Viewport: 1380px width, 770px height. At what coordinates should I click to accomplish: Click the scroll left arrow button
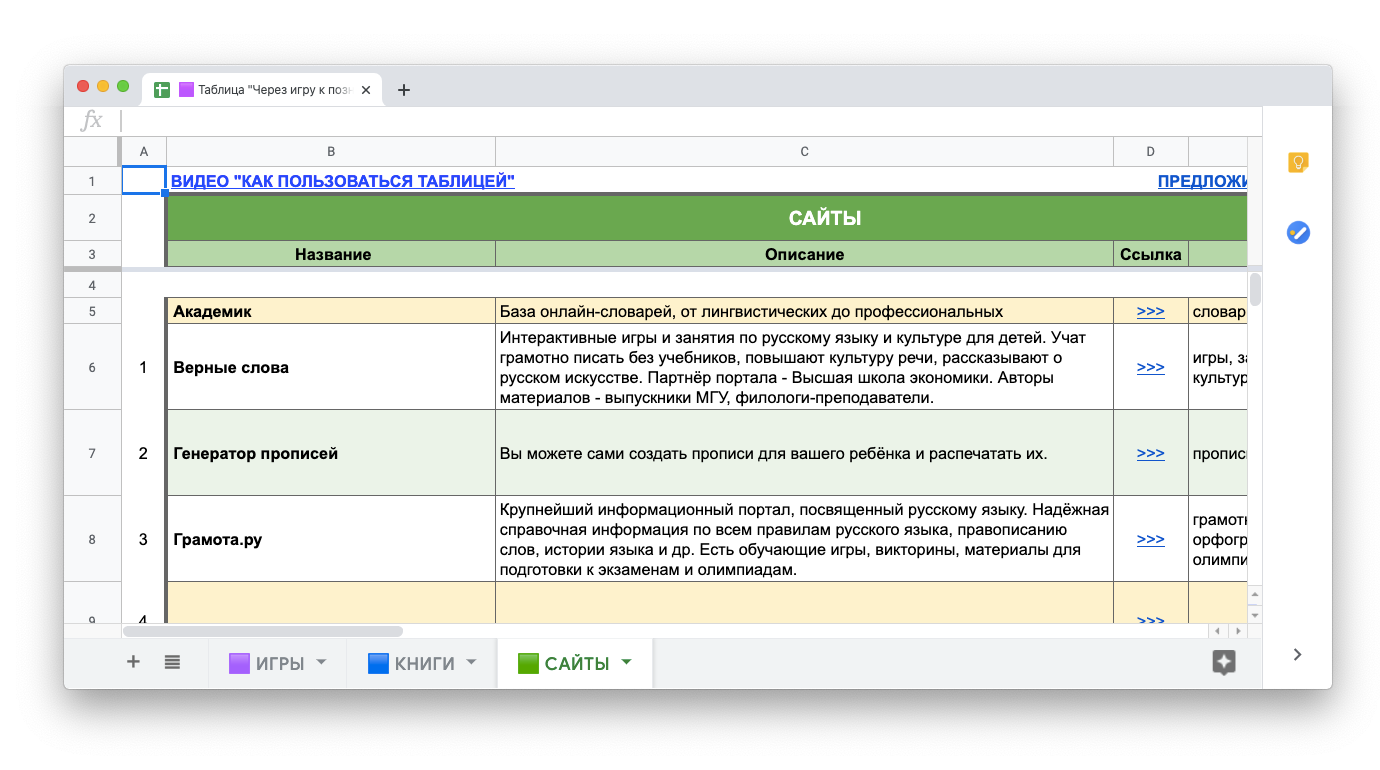click(1218, 631)
